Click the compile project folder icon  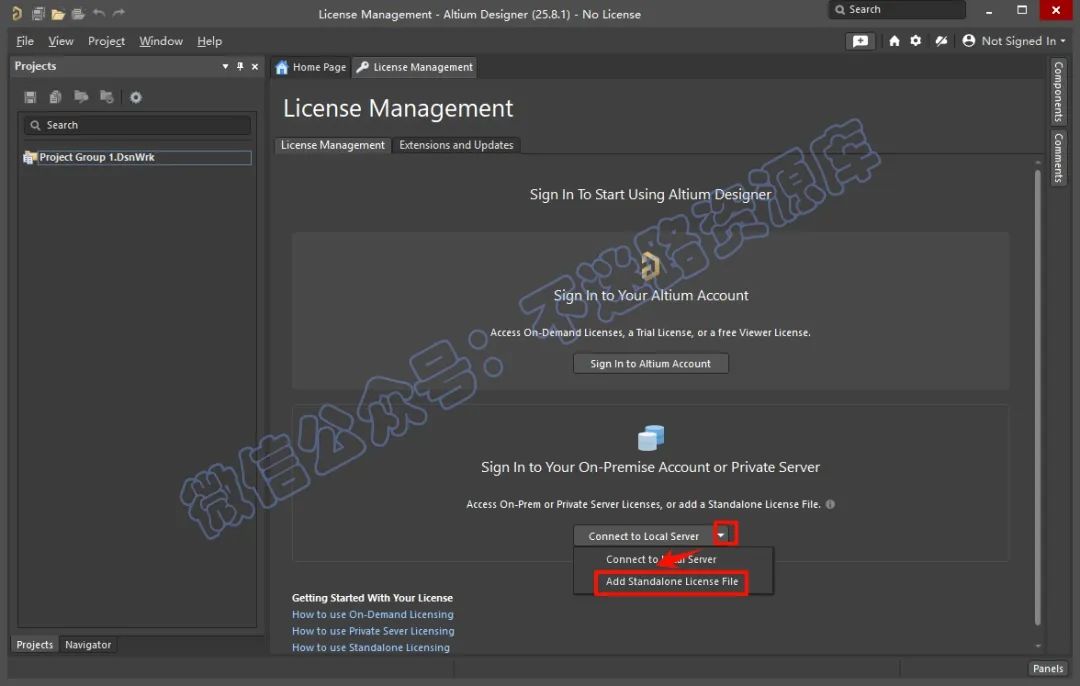[81, 97]
